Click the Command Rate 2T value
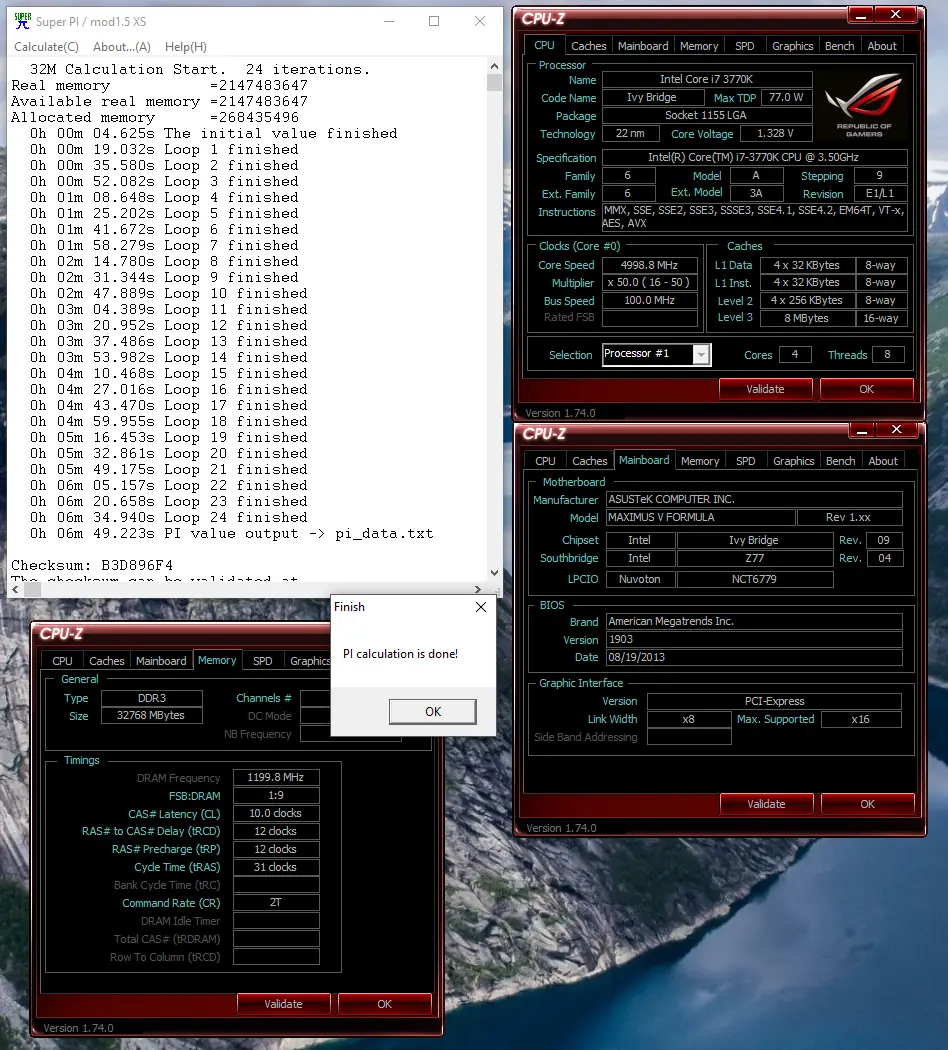The width and height of the screenshot is (948, 1050). point(276,903)
